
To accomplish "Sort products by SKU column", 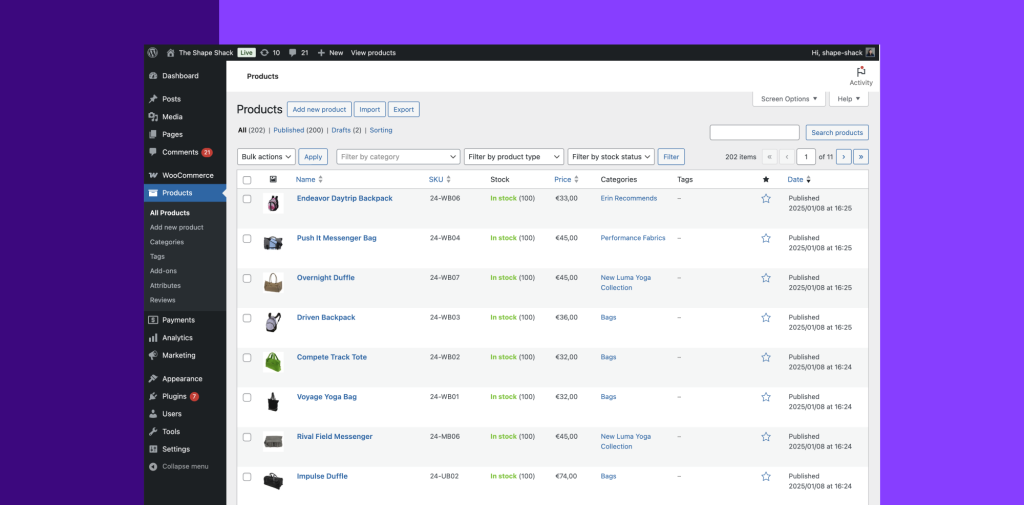I will click(440, 180).
